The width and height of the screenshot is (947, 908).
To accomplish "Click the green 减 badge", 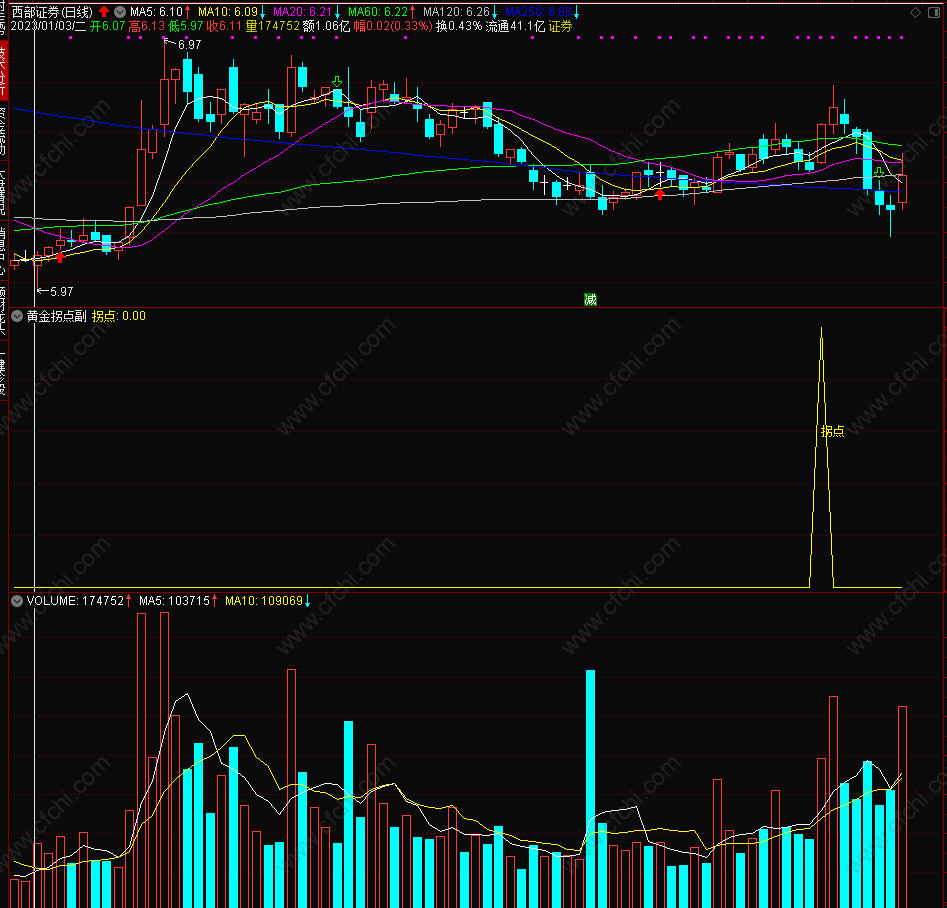I will click(x=590, y=299).
